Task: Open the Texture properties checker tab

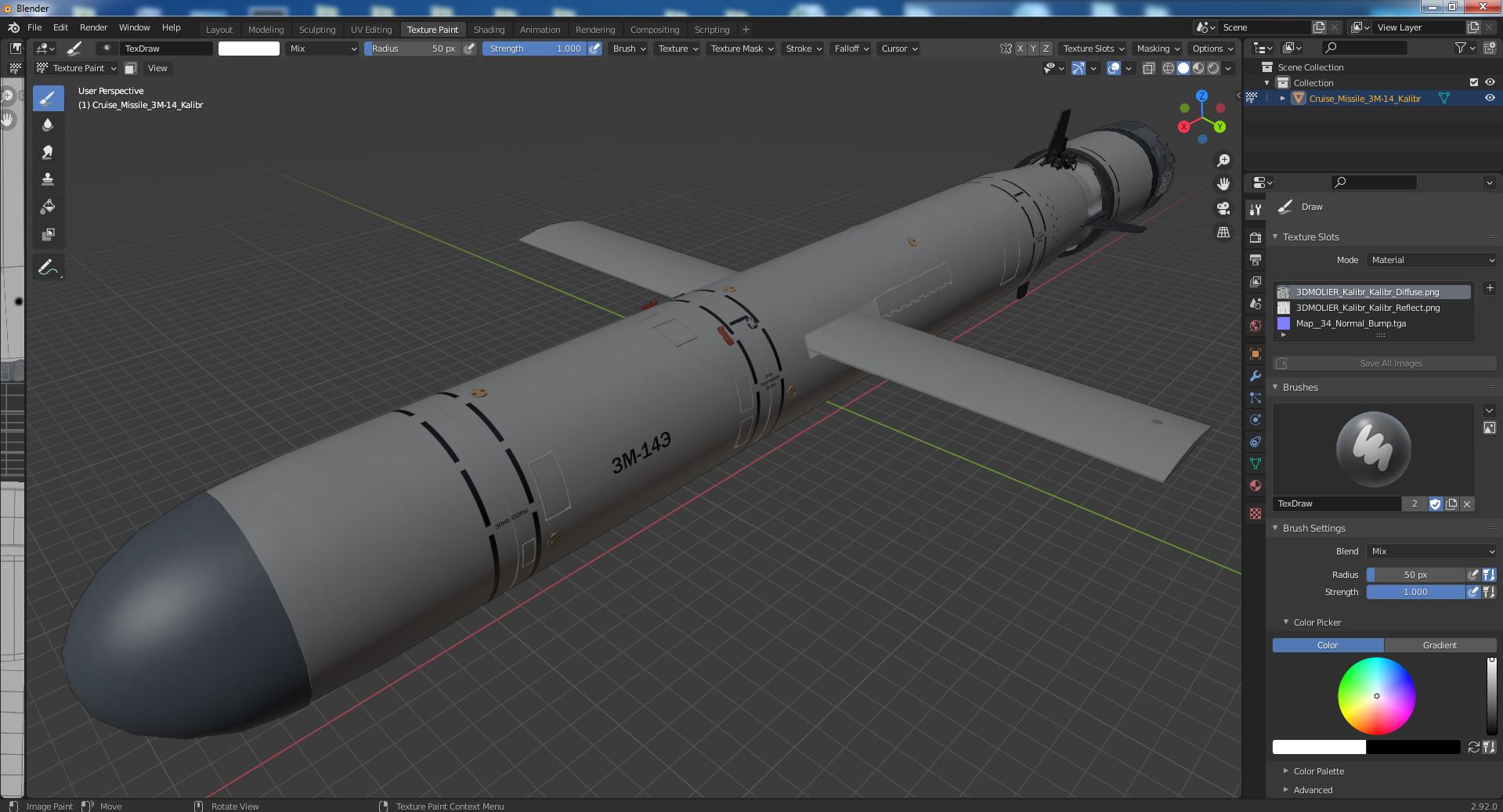Action: (1256, 514)
